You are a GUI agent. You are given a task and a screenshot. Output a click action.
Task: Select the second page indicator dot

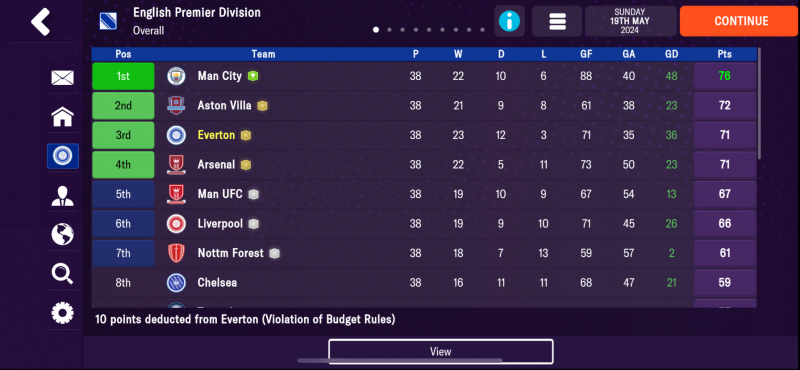[x=389, y=30]
